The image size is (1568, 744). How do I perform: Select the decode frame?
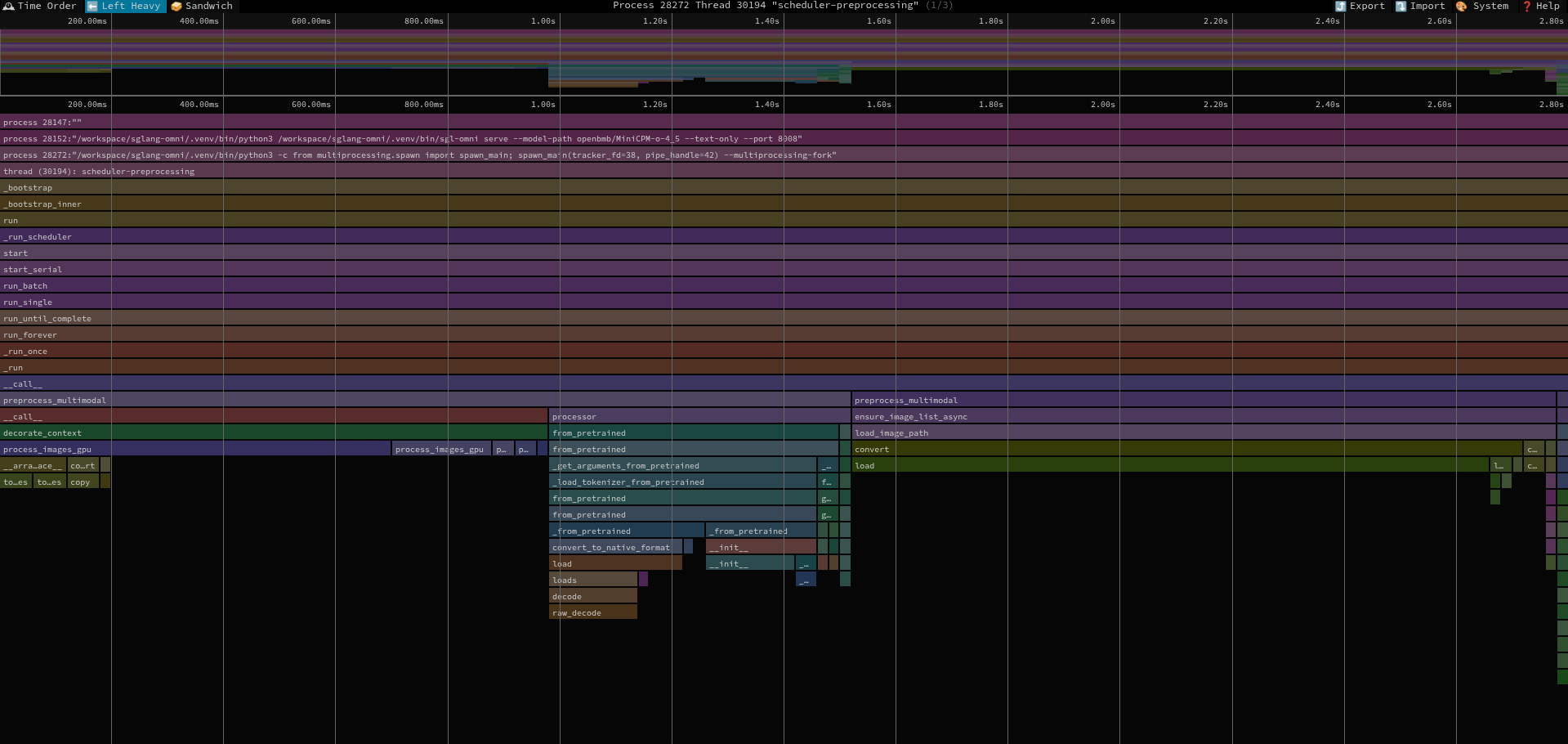(x=593, y=596)
